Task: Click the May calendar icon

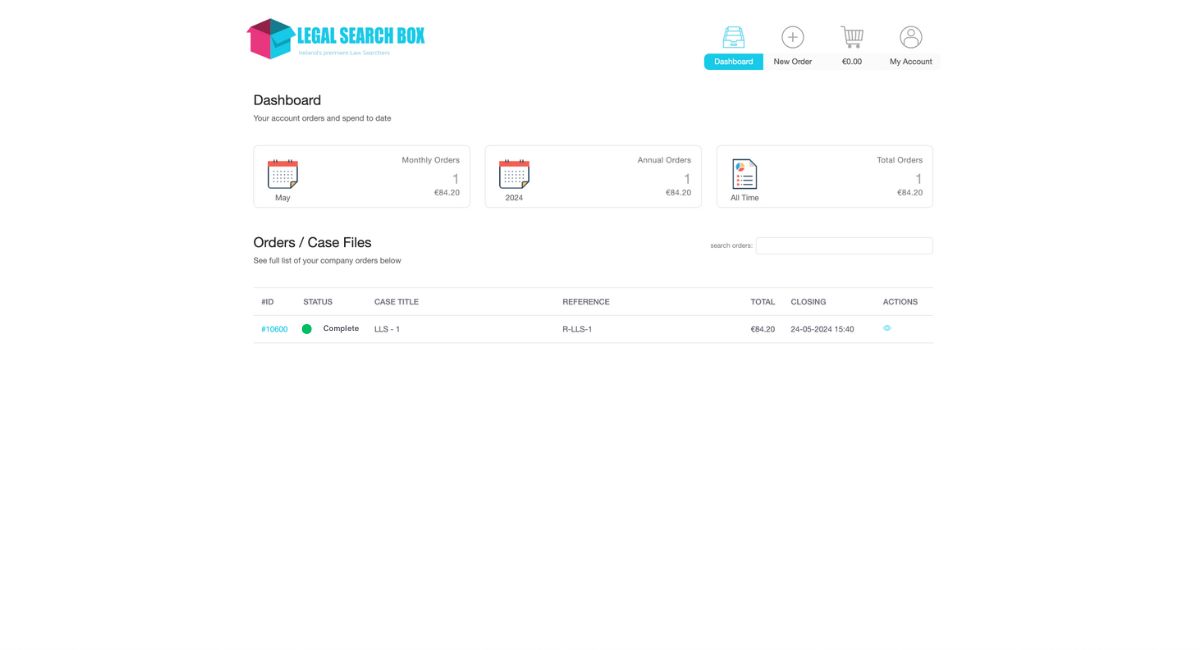Action: [x=283, y=174]
